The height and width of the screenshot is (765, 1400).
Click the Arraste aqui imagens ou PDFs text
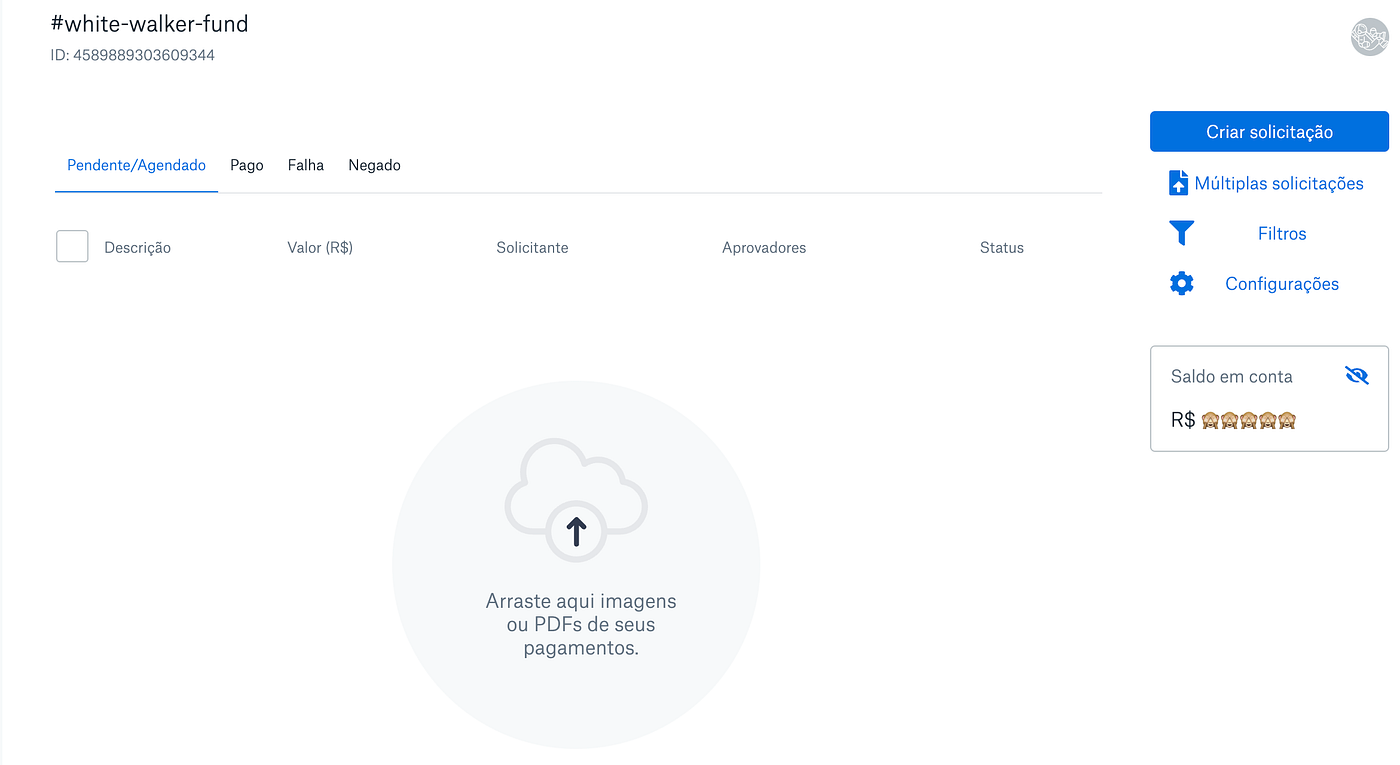(581, 624)
